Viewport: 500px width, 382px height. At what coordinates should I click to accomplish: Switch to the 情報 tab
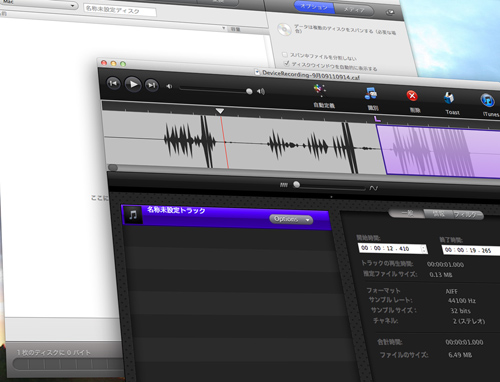pos(439,214)
